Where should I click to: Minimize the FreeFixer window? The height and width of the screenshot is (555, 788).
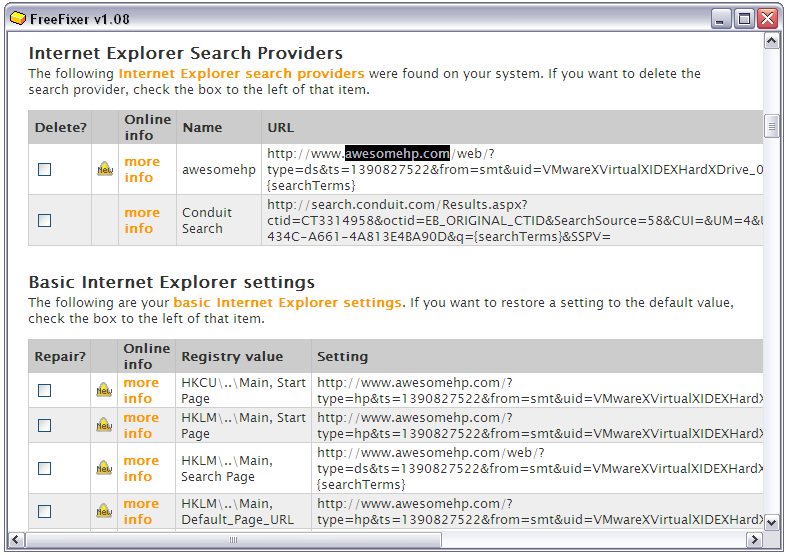(x=721, y=19)
